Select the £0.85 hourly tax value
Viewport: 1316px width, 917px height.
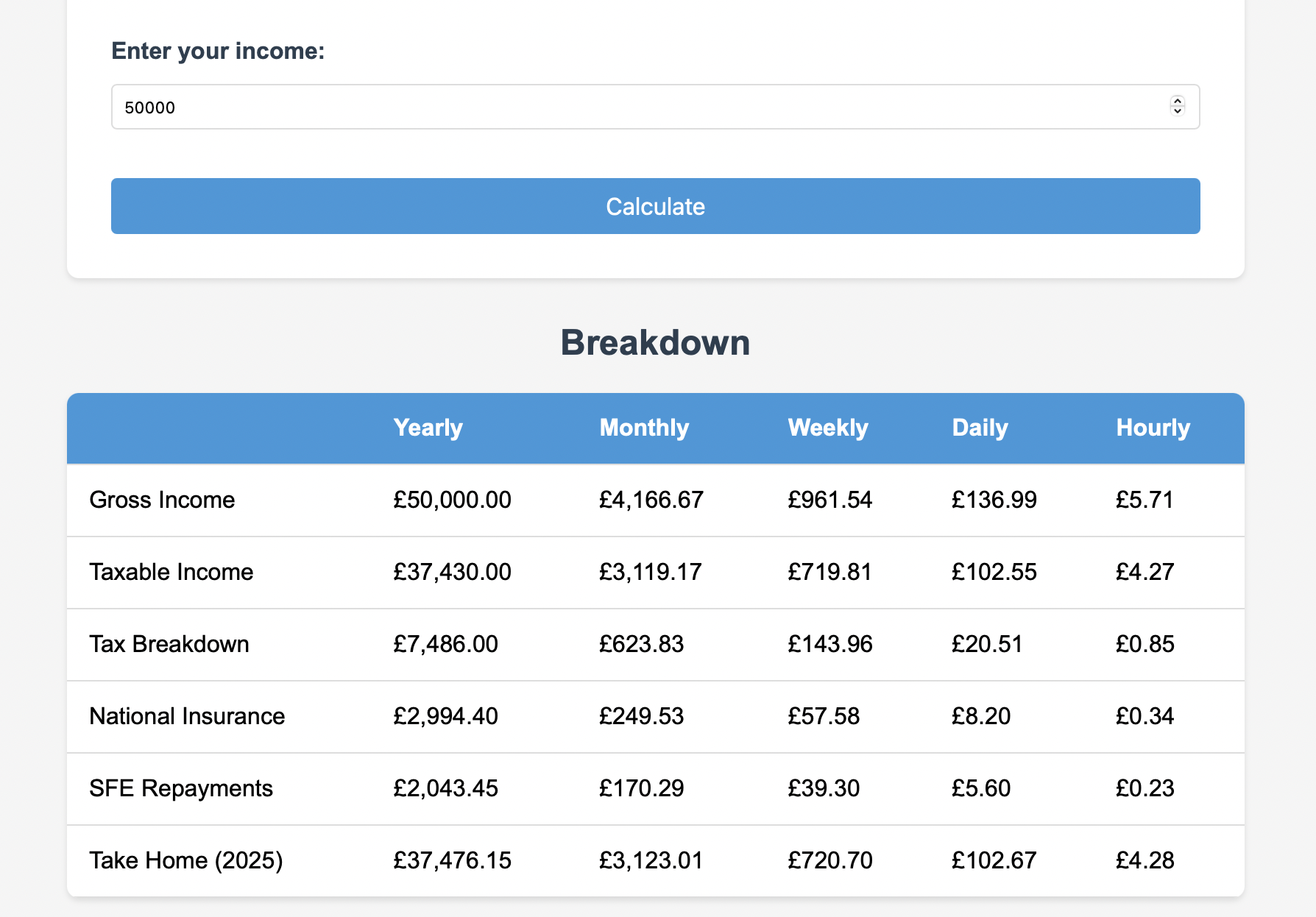click(x=1145, y=644)
